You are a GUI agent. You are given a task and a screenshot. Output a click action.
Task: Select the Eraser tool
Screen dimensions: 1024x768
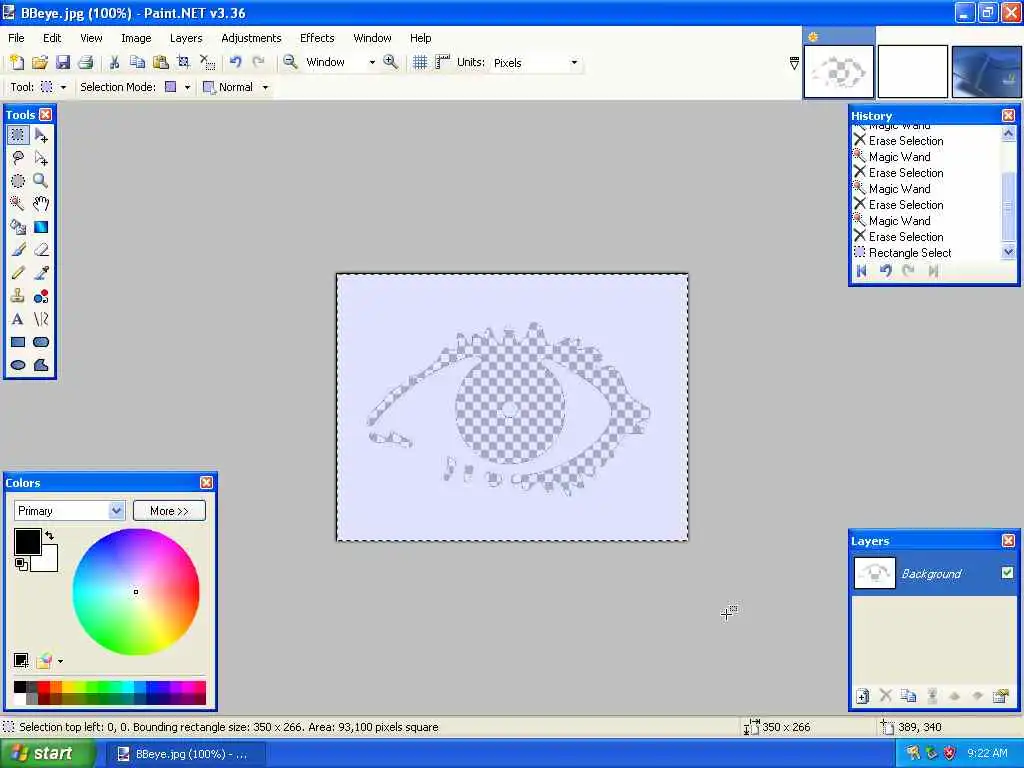(41, 249)
